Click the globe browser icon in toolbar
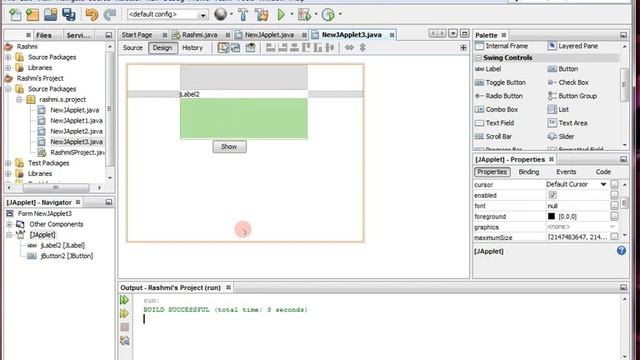The width and height of the screenshot is (640, 360). click(220, 15)
